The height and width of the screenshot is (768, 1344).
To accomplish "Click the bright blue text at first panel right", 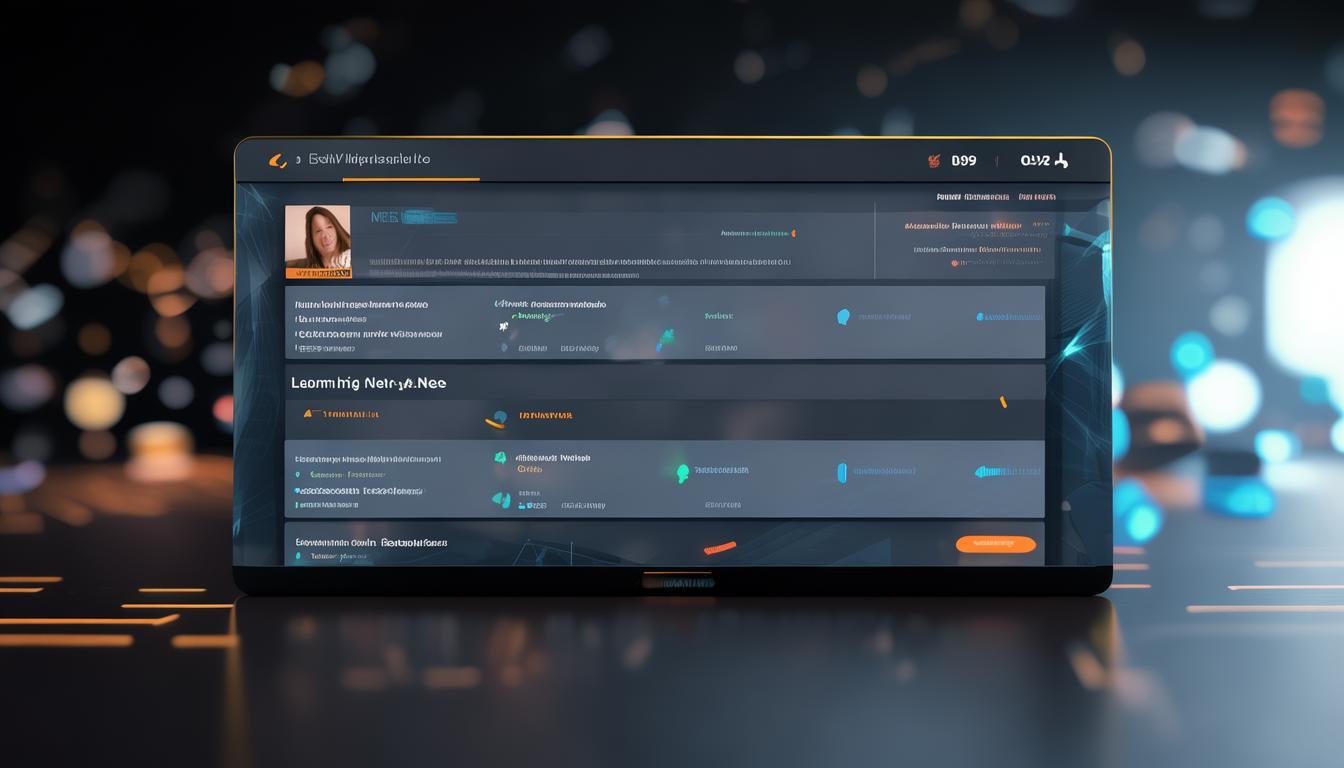I will click(1008, 317).
